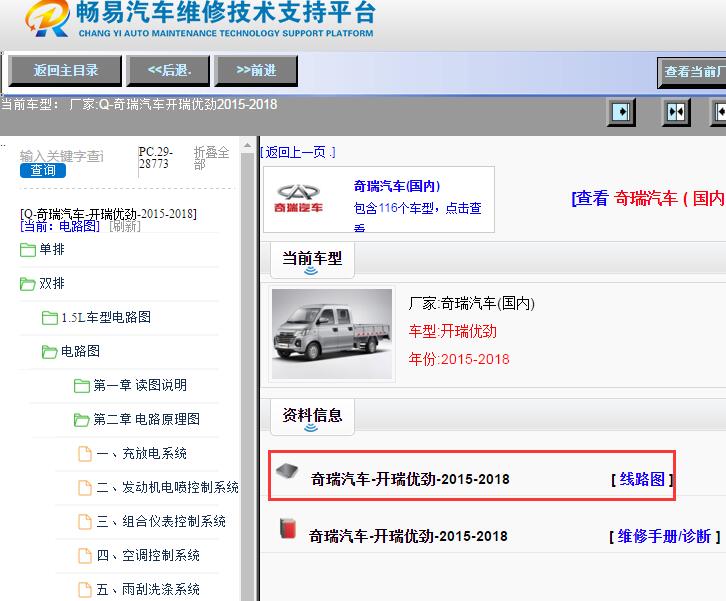Viewport: 726px width, 601px height.
Task: Click [查看 奇瑞汽车(国内 link at right
Action: pyautogui.click(x=648, y=199)
